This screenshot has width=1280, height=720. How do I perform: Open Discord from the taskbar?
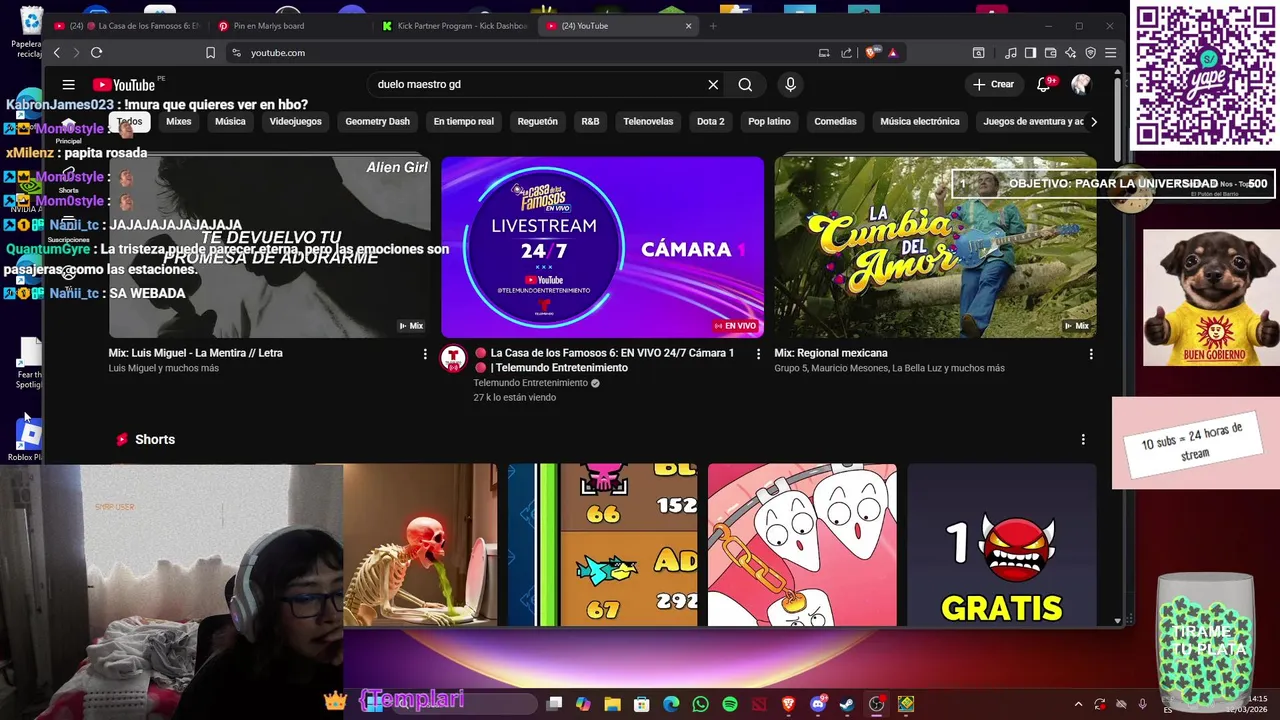[x=818, y=704]
